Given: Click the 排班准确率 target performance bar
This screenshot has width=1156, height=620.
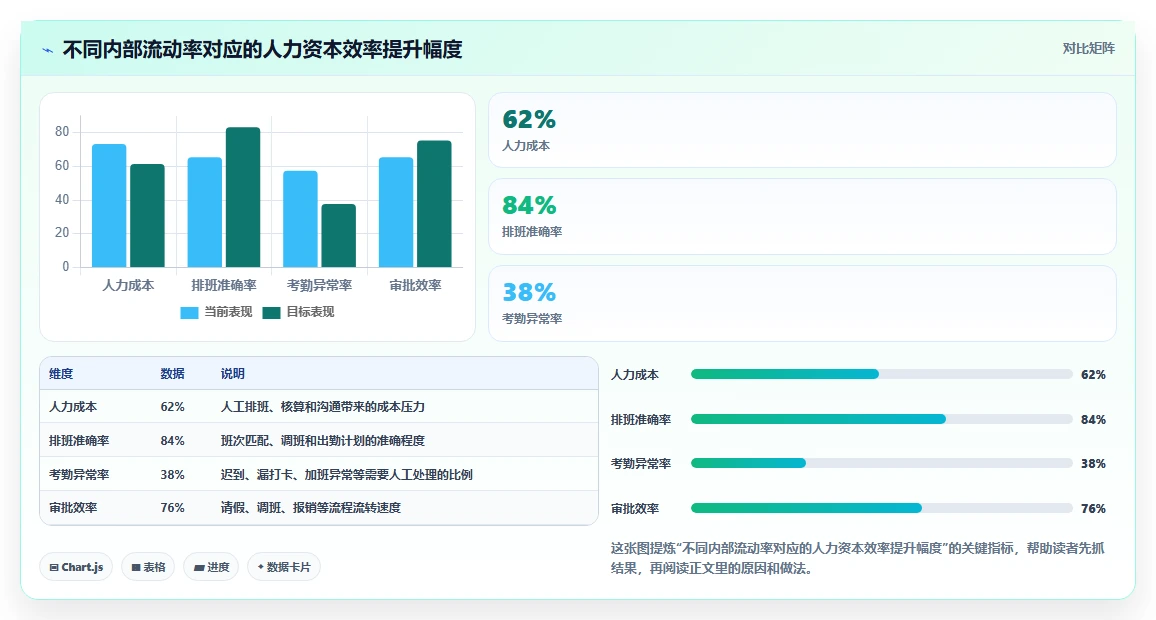Looking at the screenshot, I should [x=243, y=197].
